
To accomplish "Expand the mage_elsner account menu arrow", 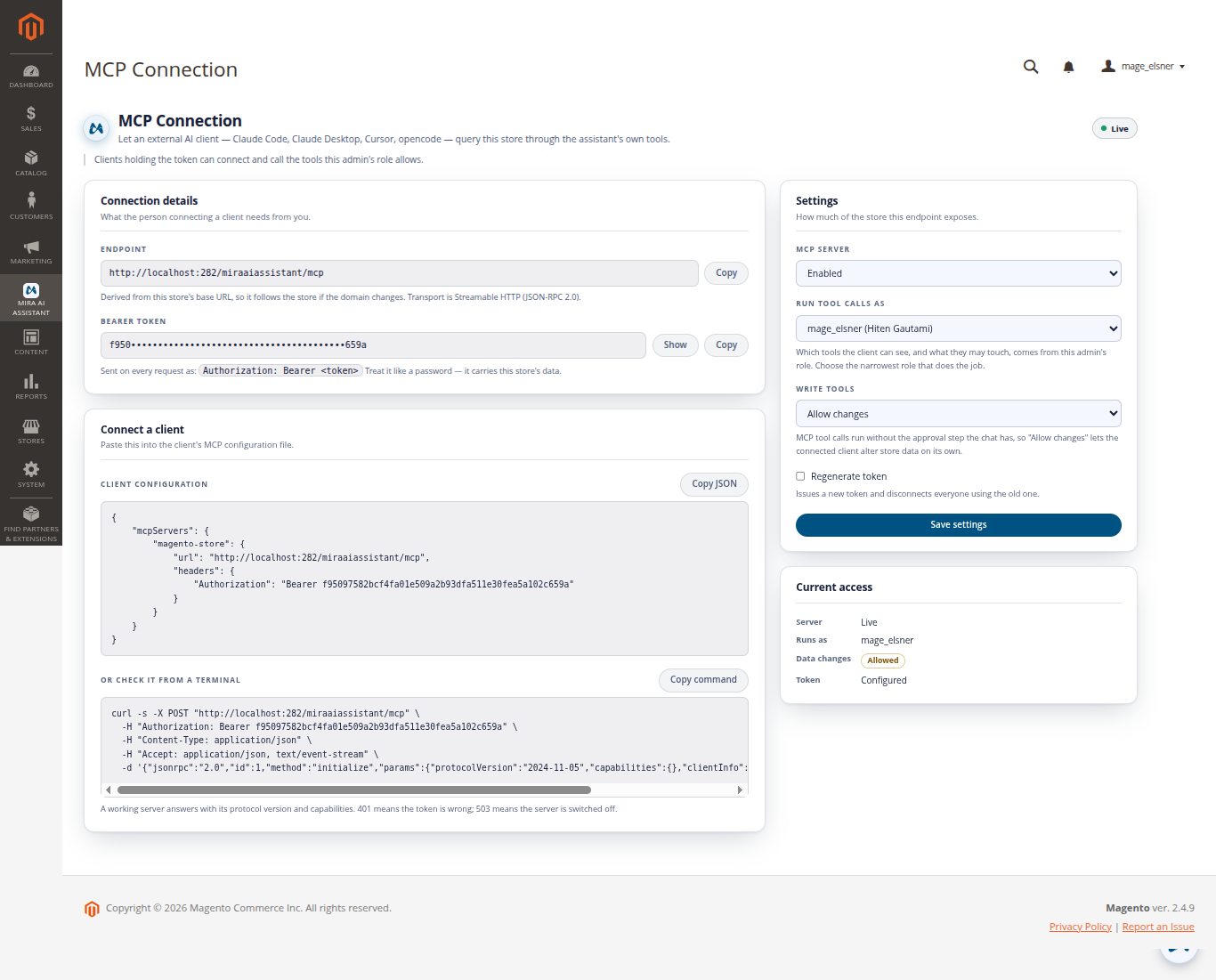I will tap(1182, 67).
